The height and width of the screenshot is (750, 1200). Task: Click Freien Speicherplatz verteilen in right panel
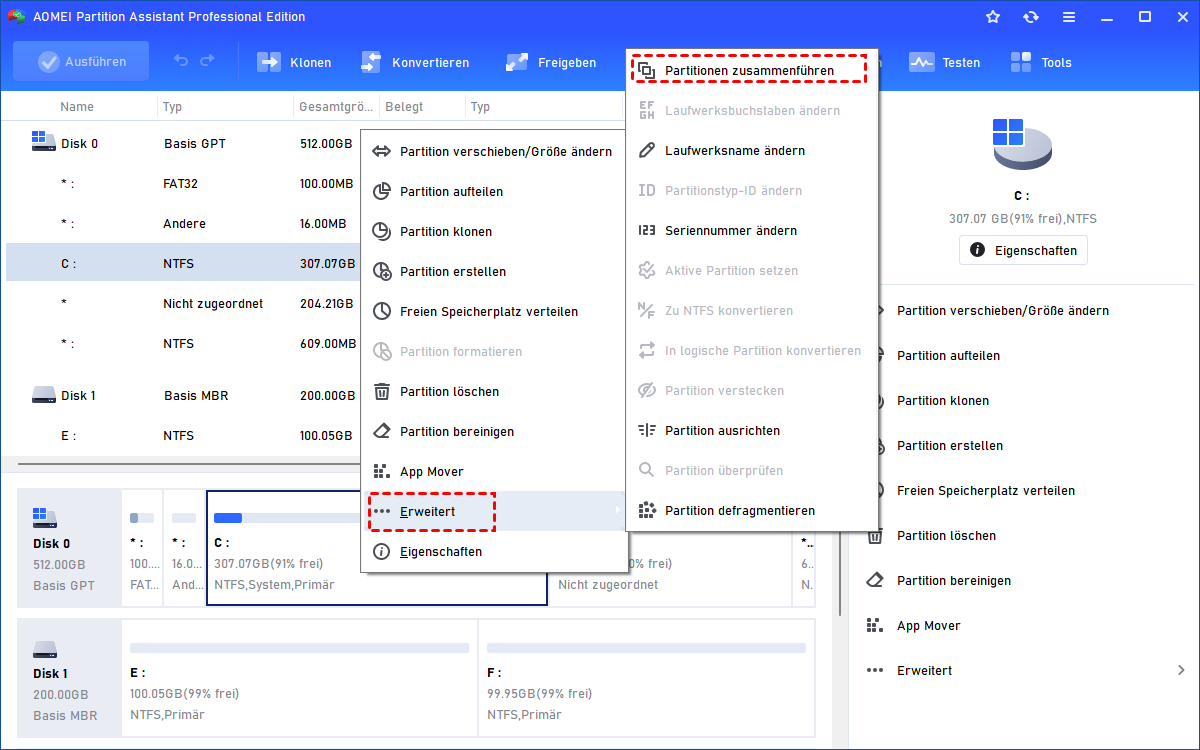(986, 491)
